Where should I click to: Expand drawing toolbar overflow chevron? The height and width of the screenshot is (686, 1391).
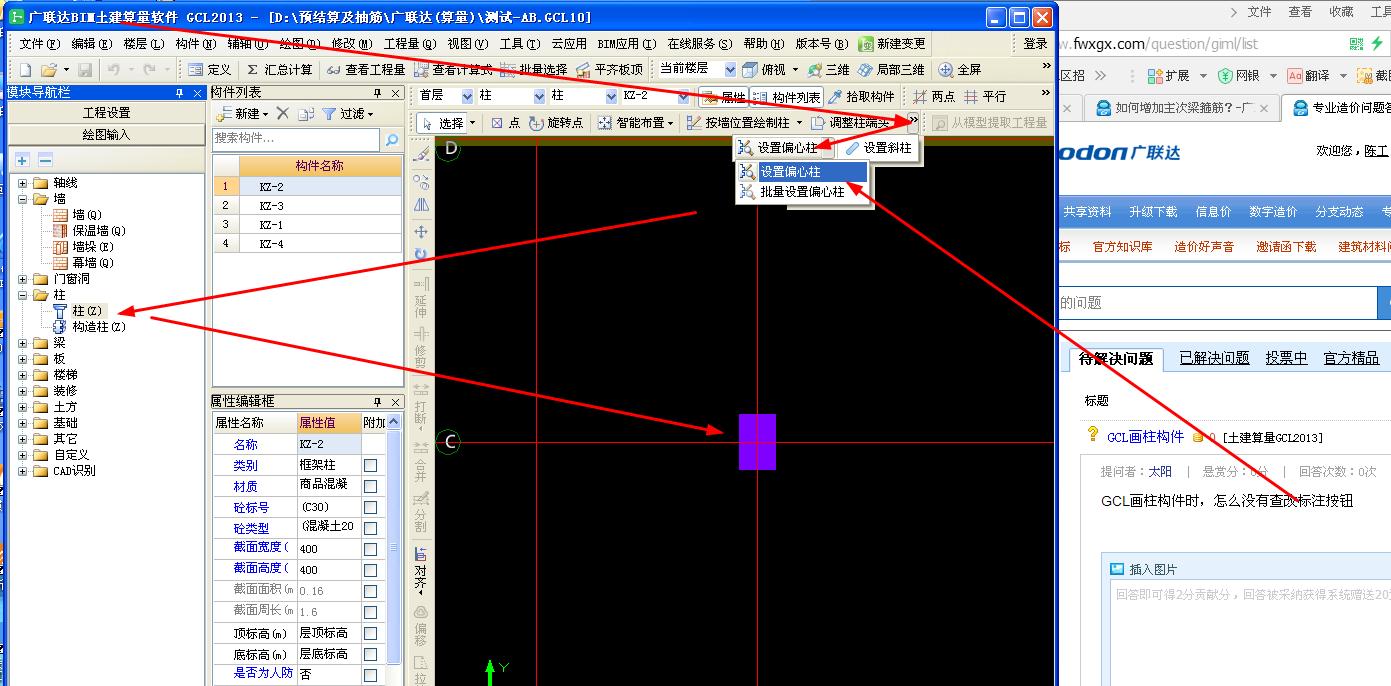[x=913, y=120]
